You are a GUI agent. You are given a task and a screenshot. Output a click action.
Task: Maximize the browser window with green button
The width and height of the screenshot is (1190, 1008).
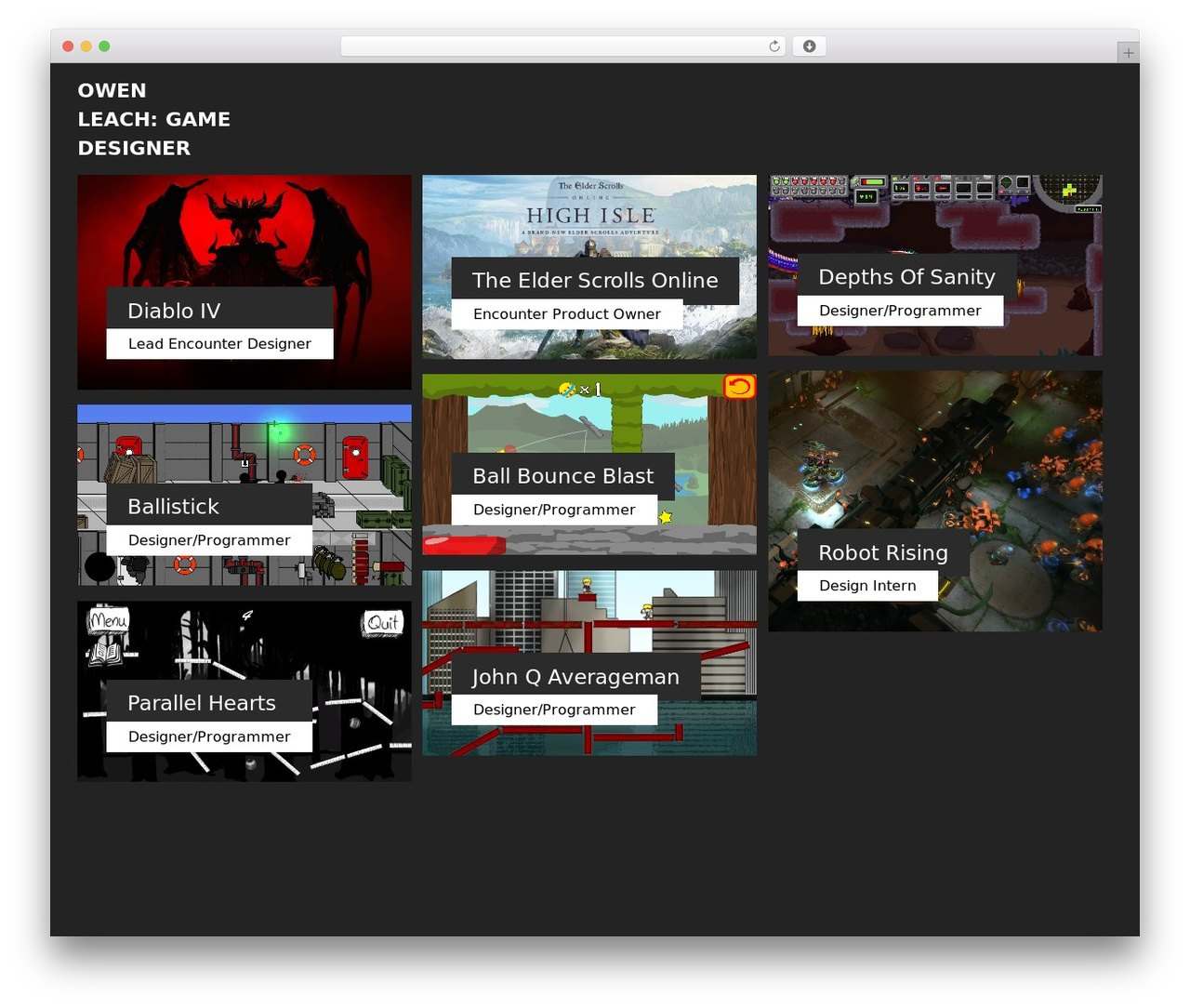104,46
